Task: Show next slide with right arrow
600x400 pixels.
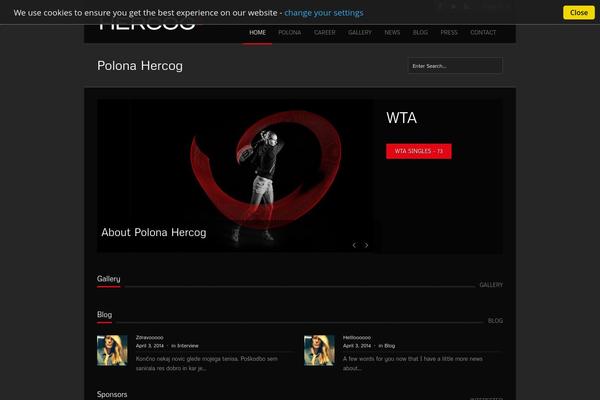Action: coord(366,245)
